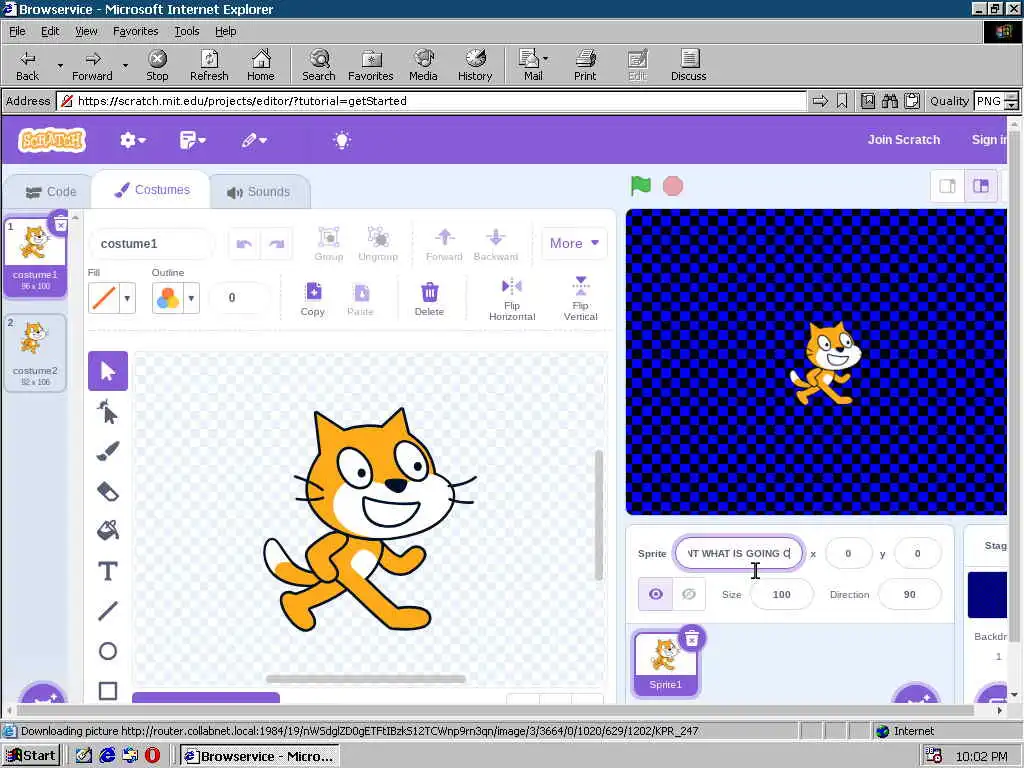Image resolution: width=1024 pixels, height=768 pixels.
Task: Select the Eraser tool
Action: [x=108, y=490]
